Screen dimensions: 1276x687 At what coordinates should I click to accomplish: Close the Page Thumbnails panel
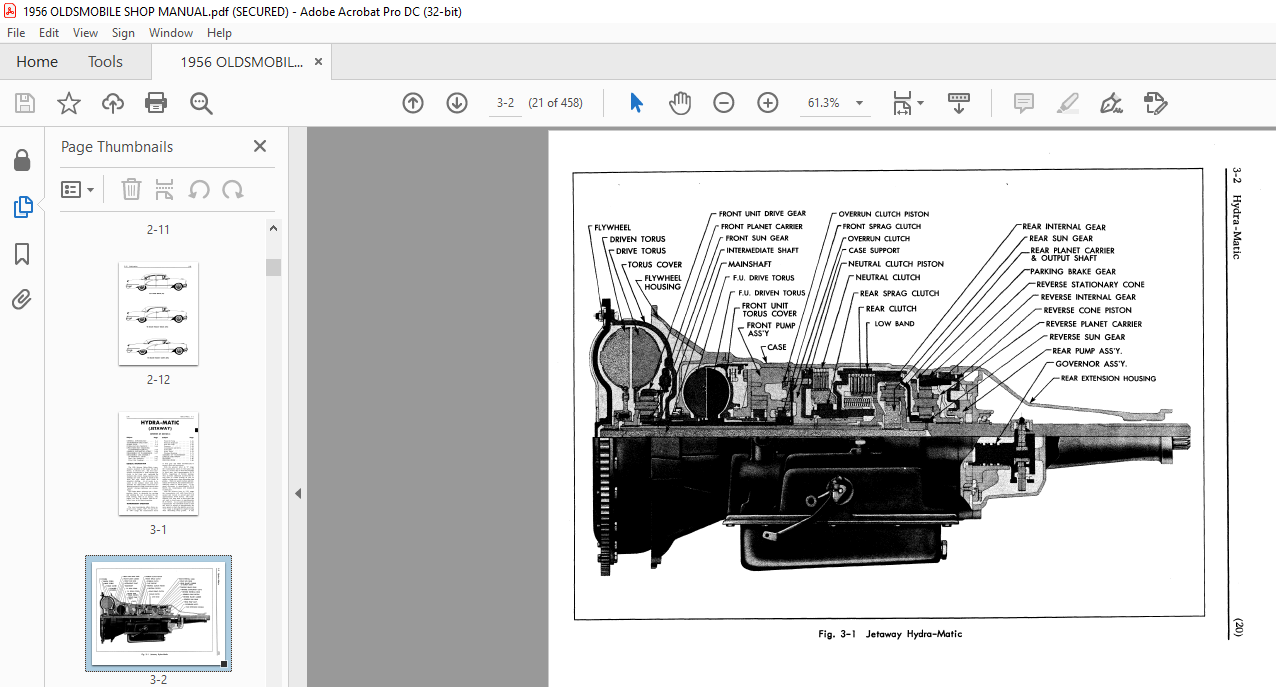point(260,146)
